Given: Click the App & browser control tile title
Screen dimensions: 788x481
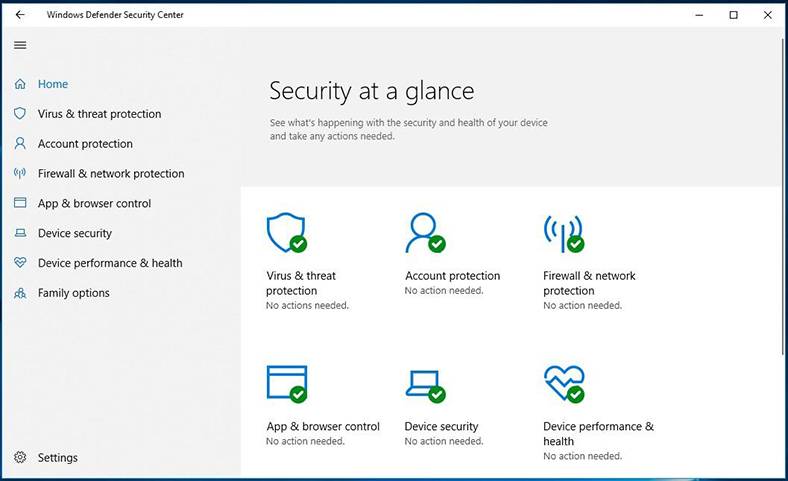Looking at the screenshot, I should pos(323,426).
